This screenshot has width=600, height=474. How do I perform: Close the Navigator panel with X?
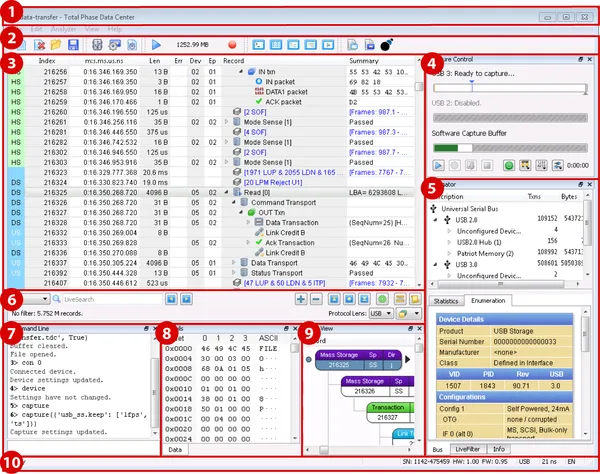click(x=590, y=184)
